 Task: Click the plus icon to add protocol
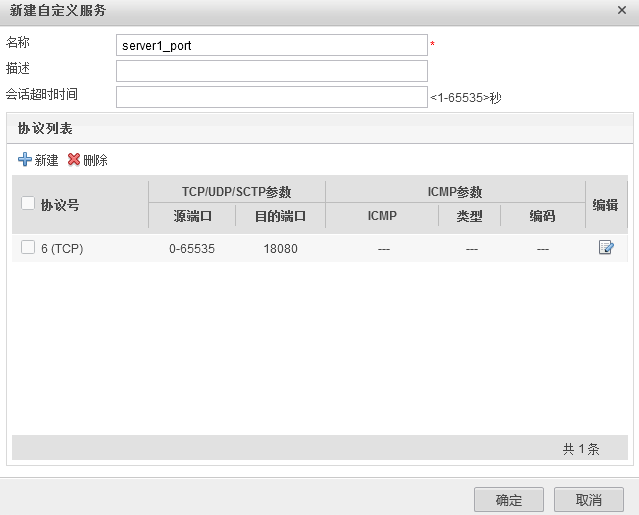pyautogui.click(x=25, y=160)
